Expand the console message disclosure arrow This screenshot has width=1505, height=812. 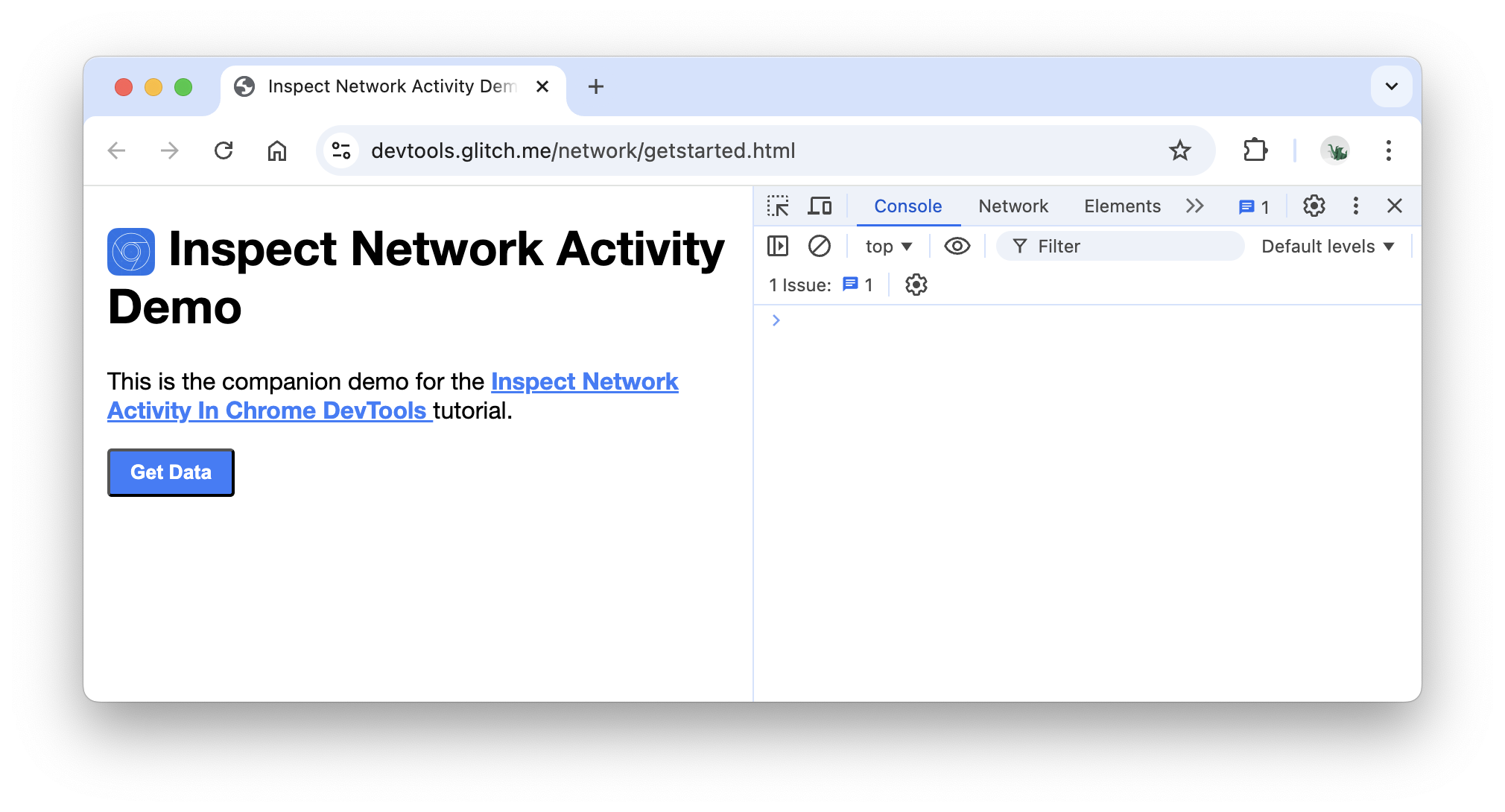click(x=777, y=320)
